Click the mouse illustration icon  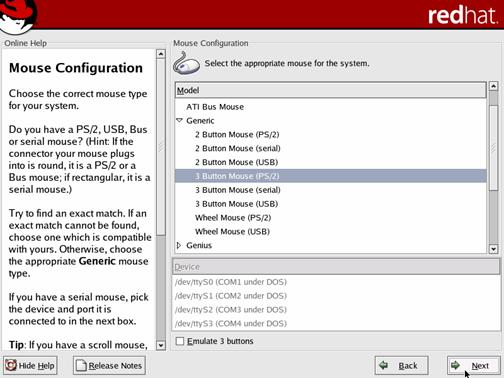186,63
